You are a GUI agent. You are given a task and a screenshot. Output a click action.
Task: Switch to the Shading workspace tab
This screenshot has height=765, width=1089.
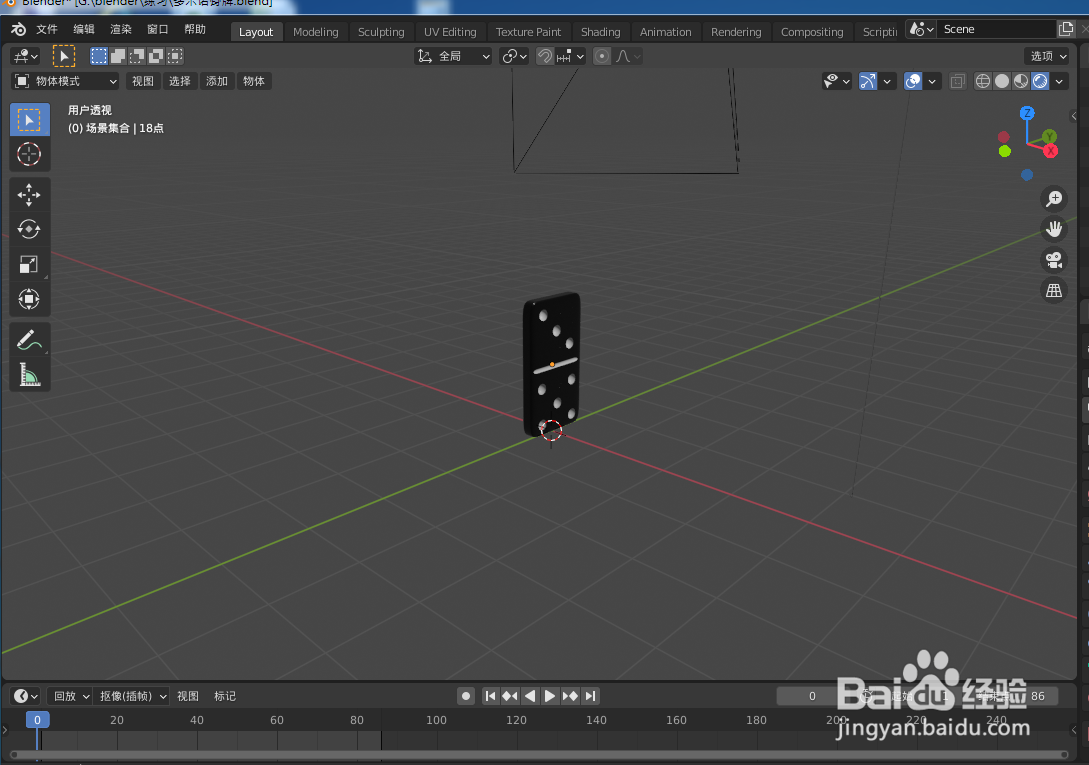(600, 31)
